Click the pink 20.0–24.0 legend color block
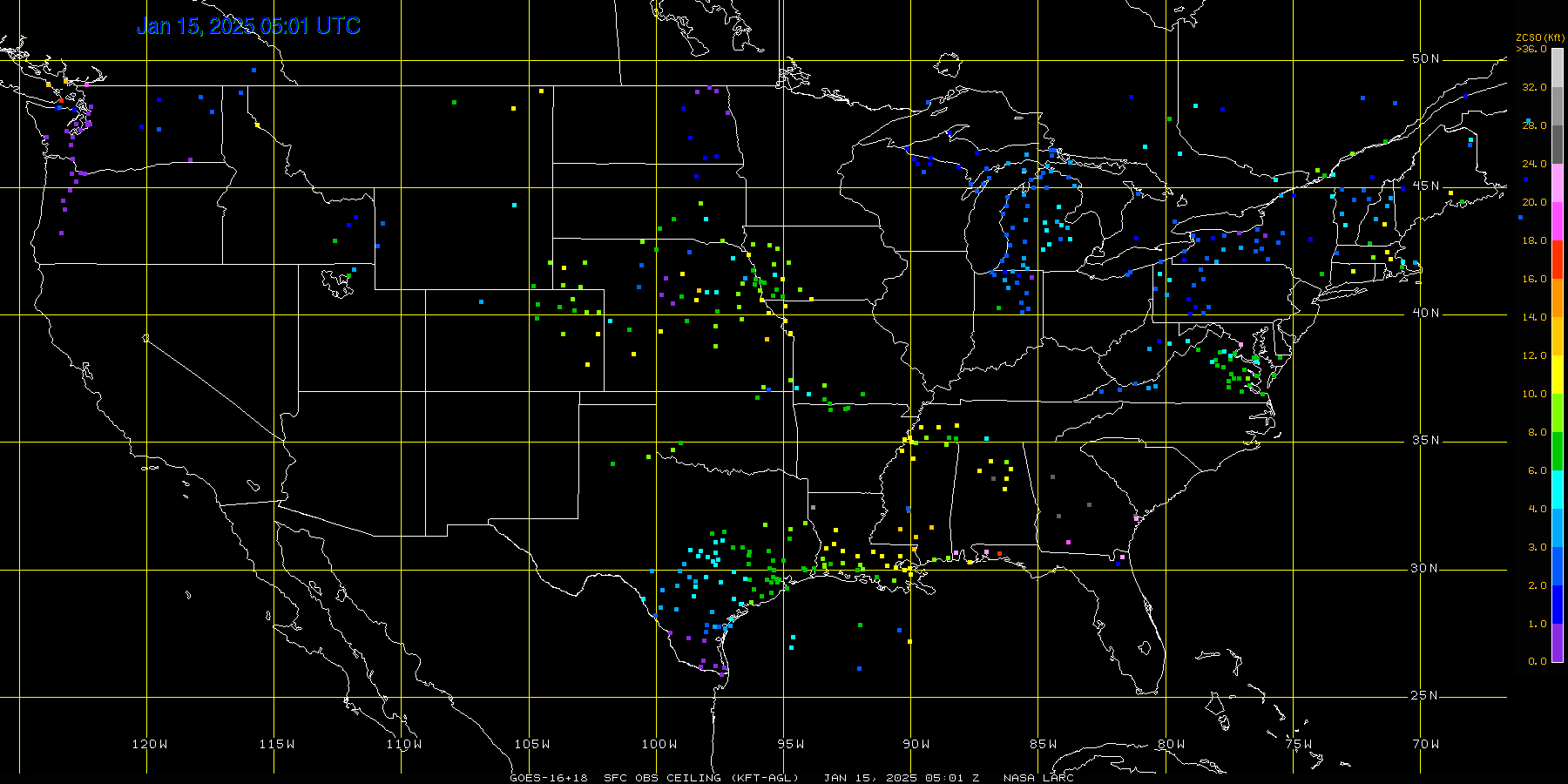Screen dimensions: 1568x784 1558,183
